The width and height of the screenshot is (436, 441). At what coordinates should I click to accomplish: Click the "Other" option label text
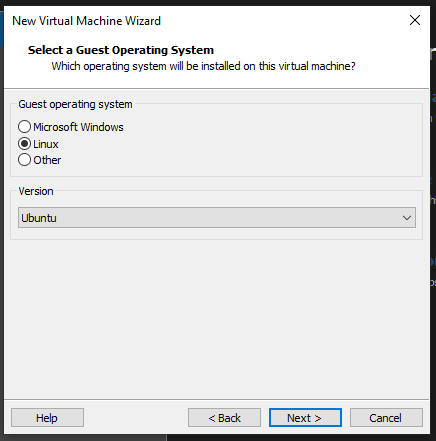[47, 160]
